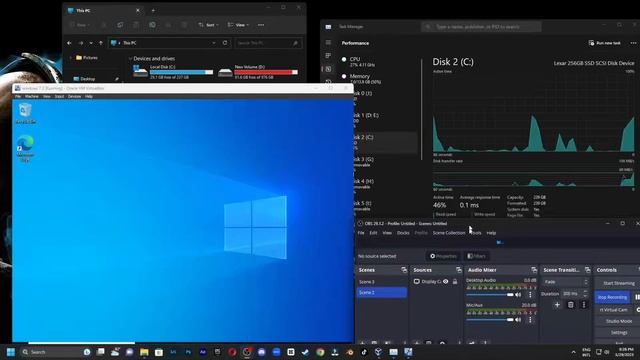Open Mic/Aux three-dot options menu
Screen dimensions: 640x360
530,320
